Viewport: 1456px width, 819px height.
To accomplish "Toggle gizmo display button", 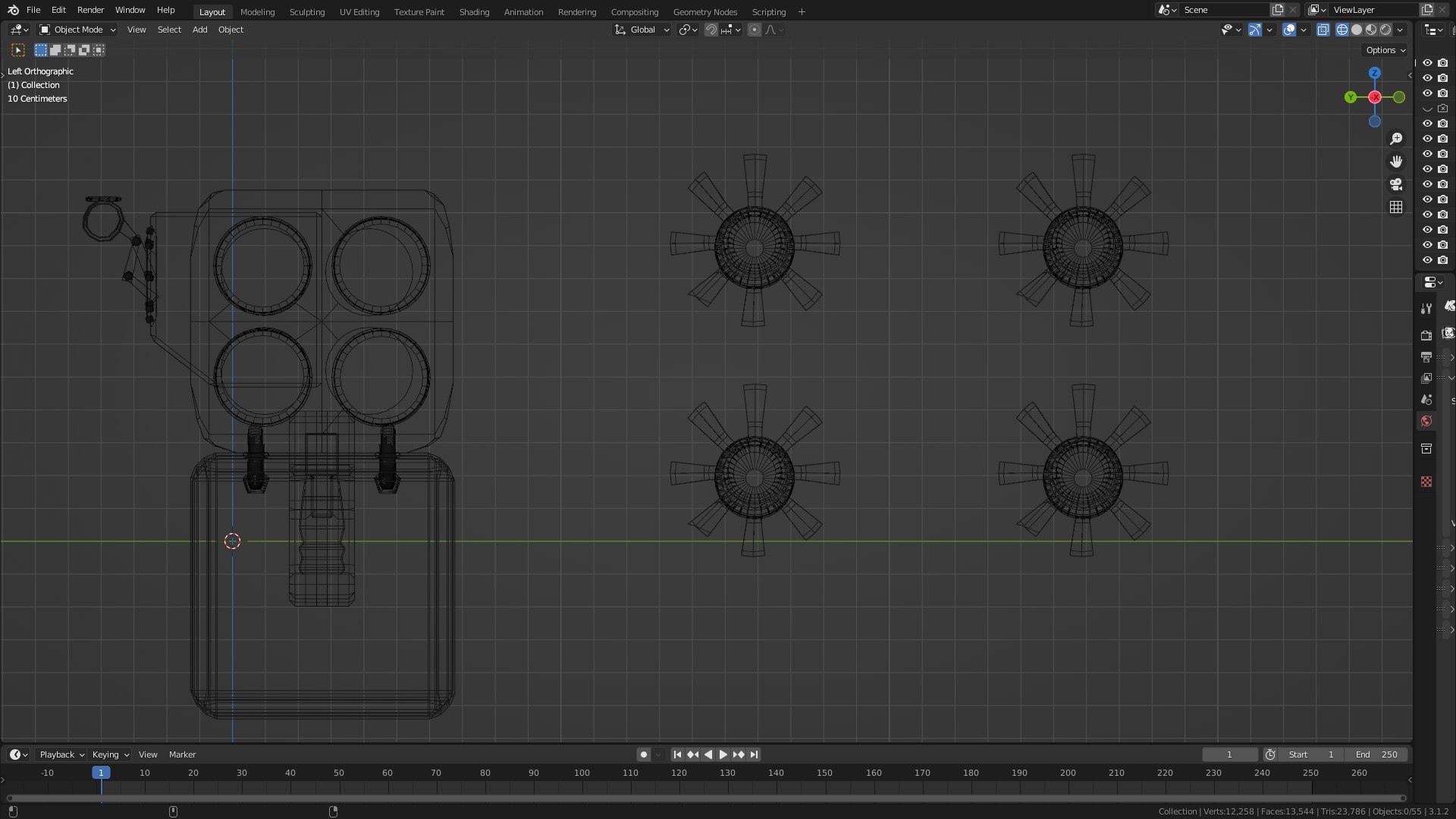I will pos(1255,30).
